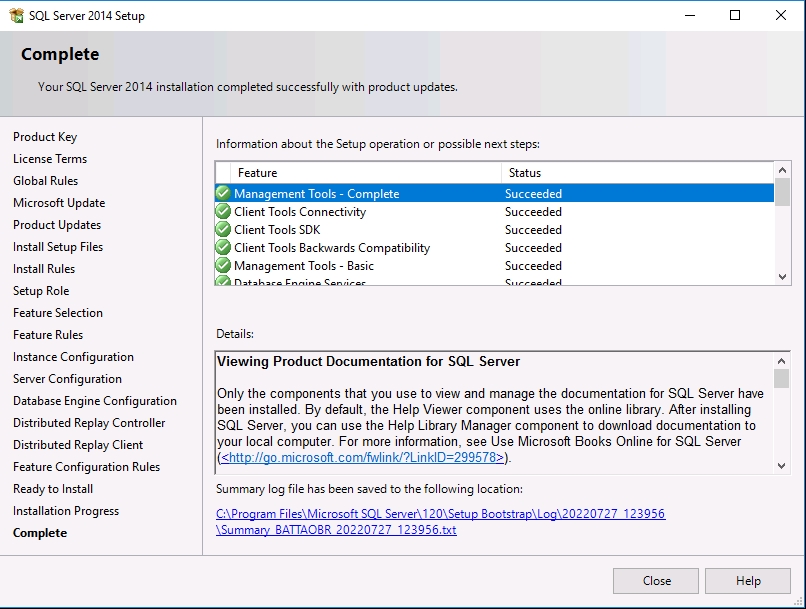Click the Status column header

pos(637,173)
